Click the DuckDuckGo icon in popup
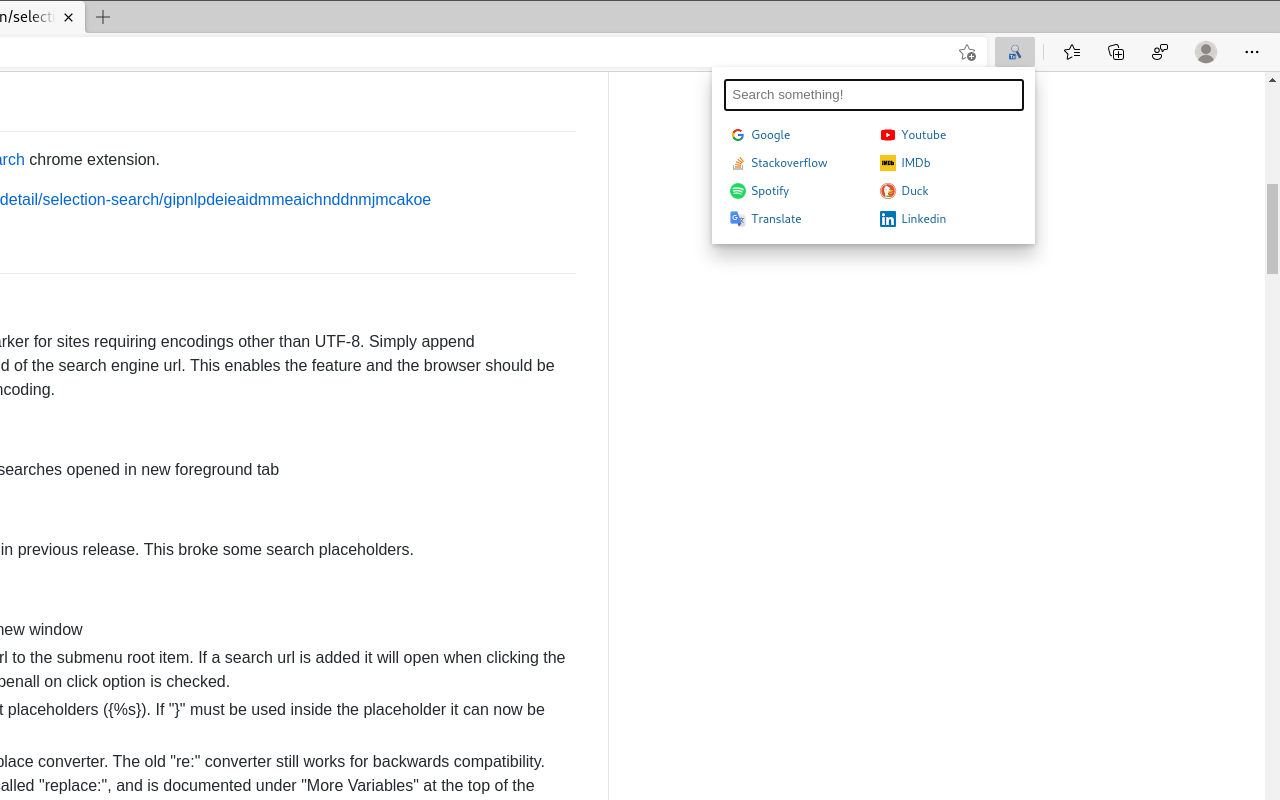Viewport: 1280px width, 800px height. (888, 191)
